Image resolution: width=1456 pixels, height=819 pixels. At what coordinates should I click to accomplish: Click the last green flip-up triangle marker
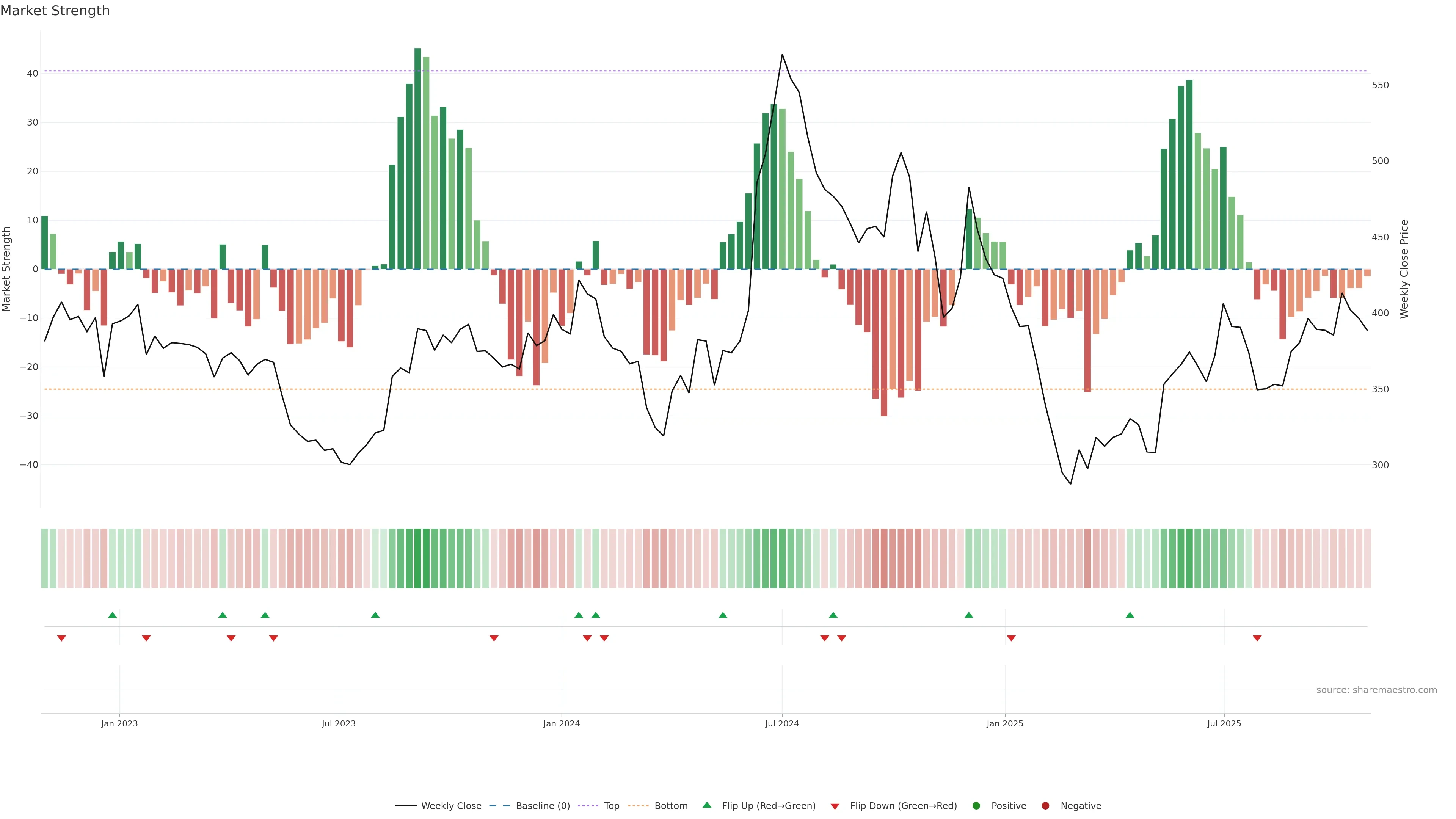click(x=1130, y=615)
